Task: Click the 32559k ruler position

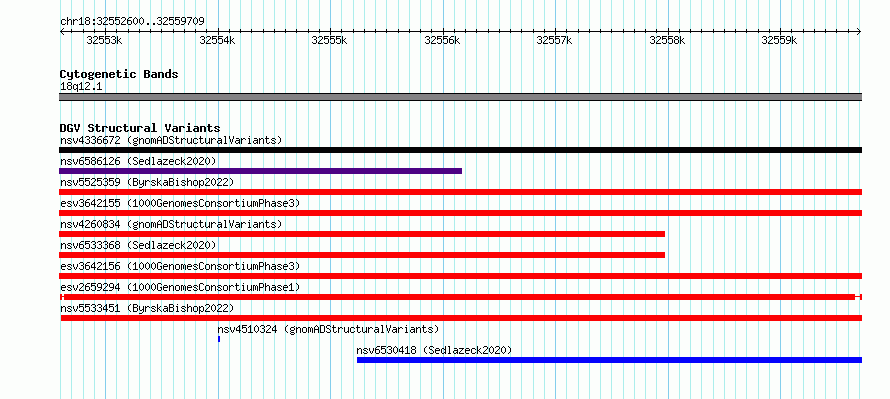Action: point(779,40)
